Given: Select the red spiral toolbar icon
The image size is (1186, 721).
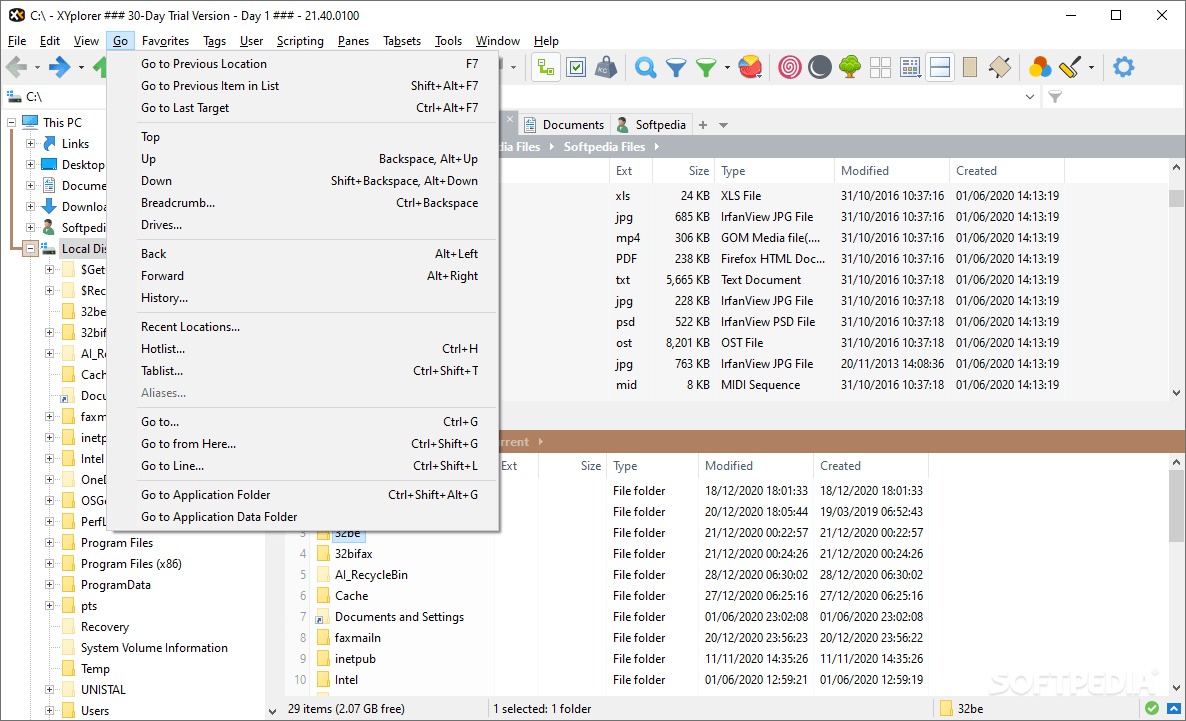Looking at the screenshot, I should click(x=790, y=67).
